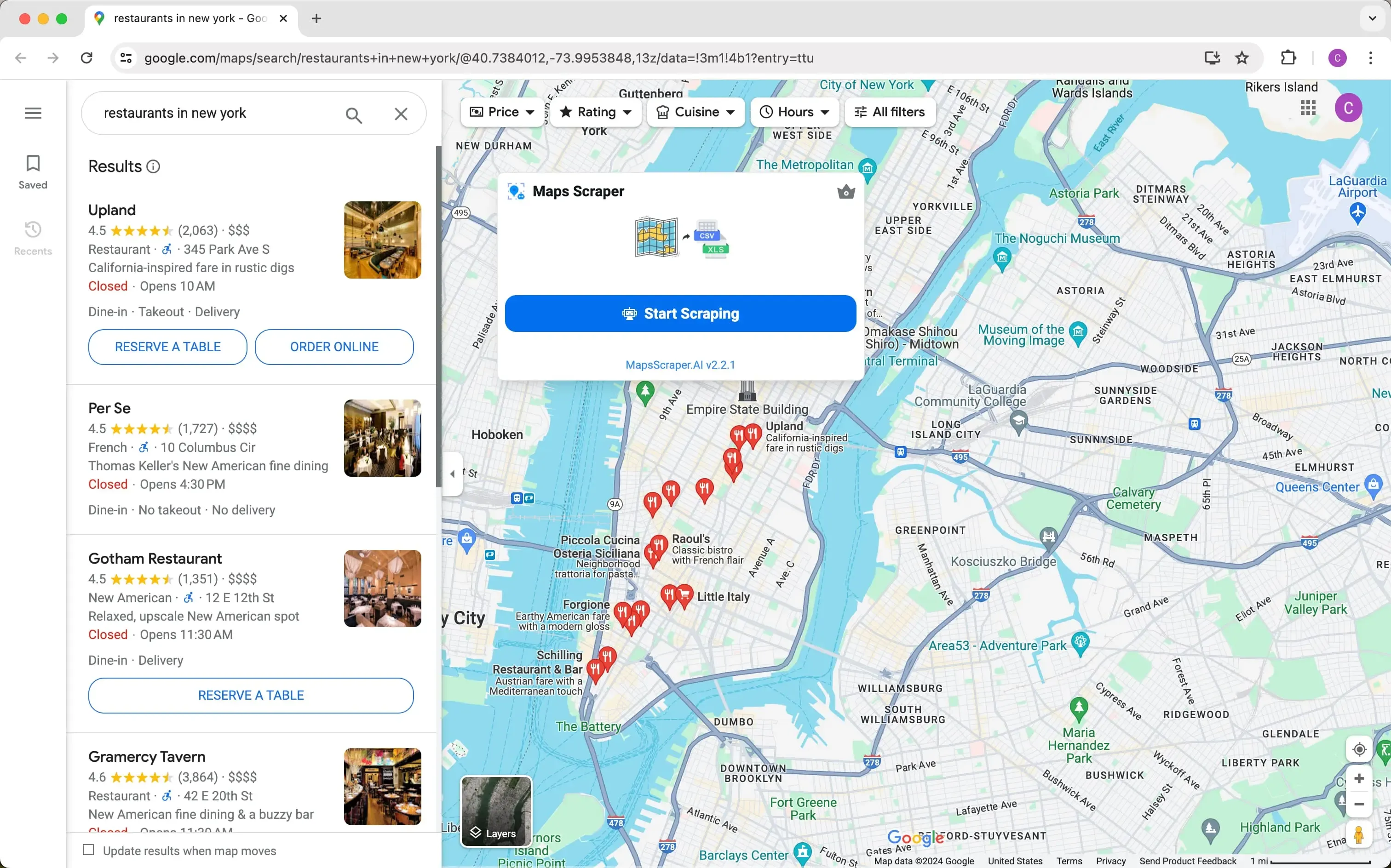1391x868 pixels.
Task: Collapse the results side panel
Action: (453, 474)
